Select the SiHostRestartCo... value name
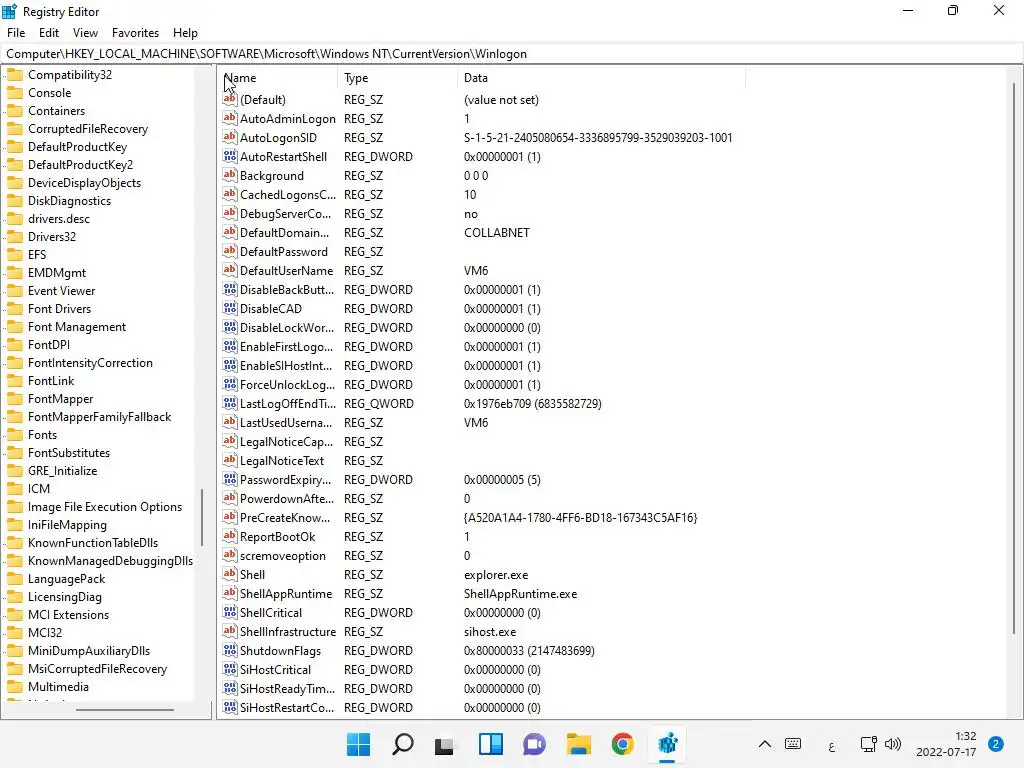The width and height of the screenshot is (1024, 768). (x=287, y=707)
